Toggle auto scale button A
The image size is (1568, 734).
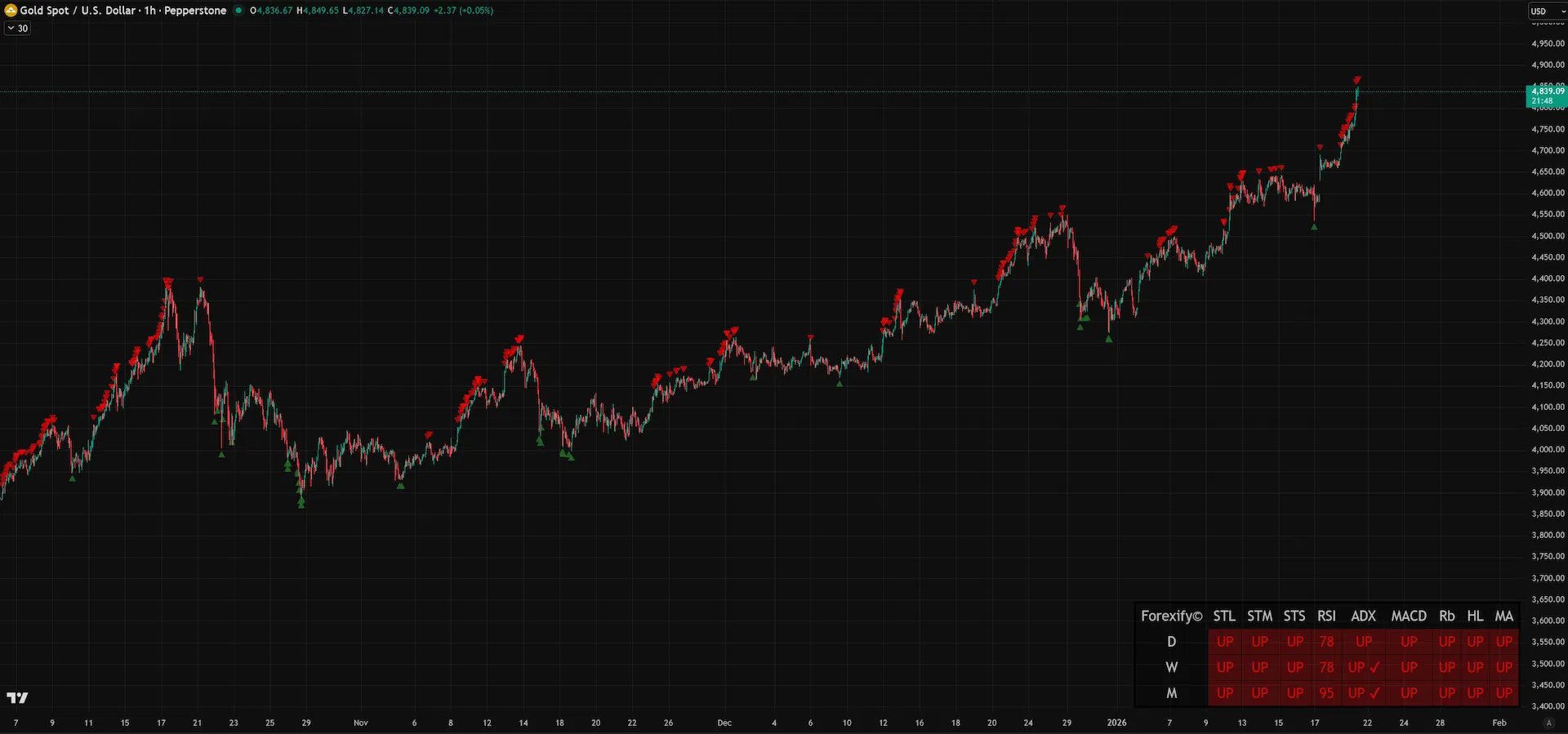point(1548,723)
